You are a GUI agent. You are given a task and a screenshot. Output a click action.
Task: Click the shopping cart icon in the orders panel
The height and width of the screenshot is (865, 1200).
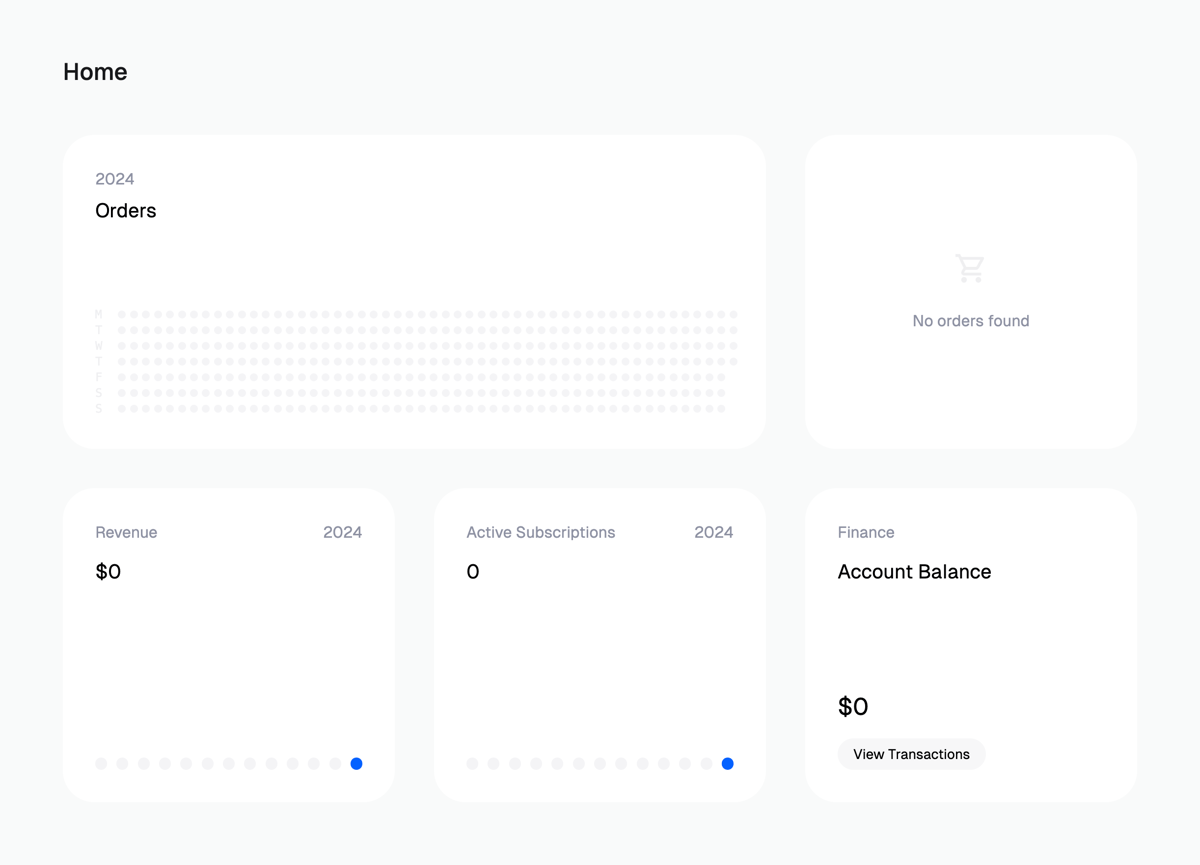(970, 267)
